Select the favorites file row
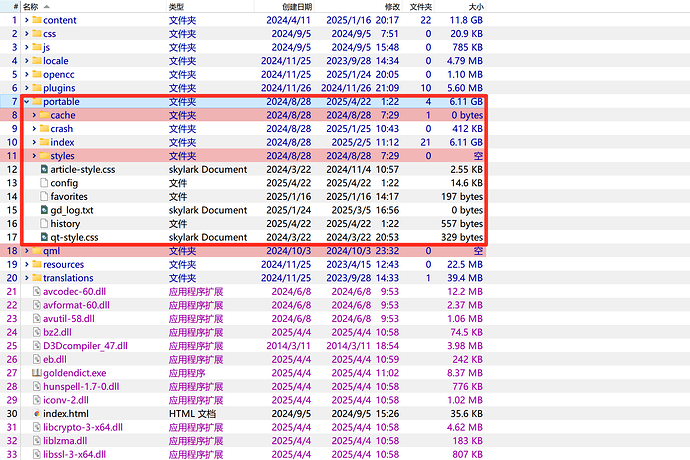 pyautogui.click(x=72, y=197)
